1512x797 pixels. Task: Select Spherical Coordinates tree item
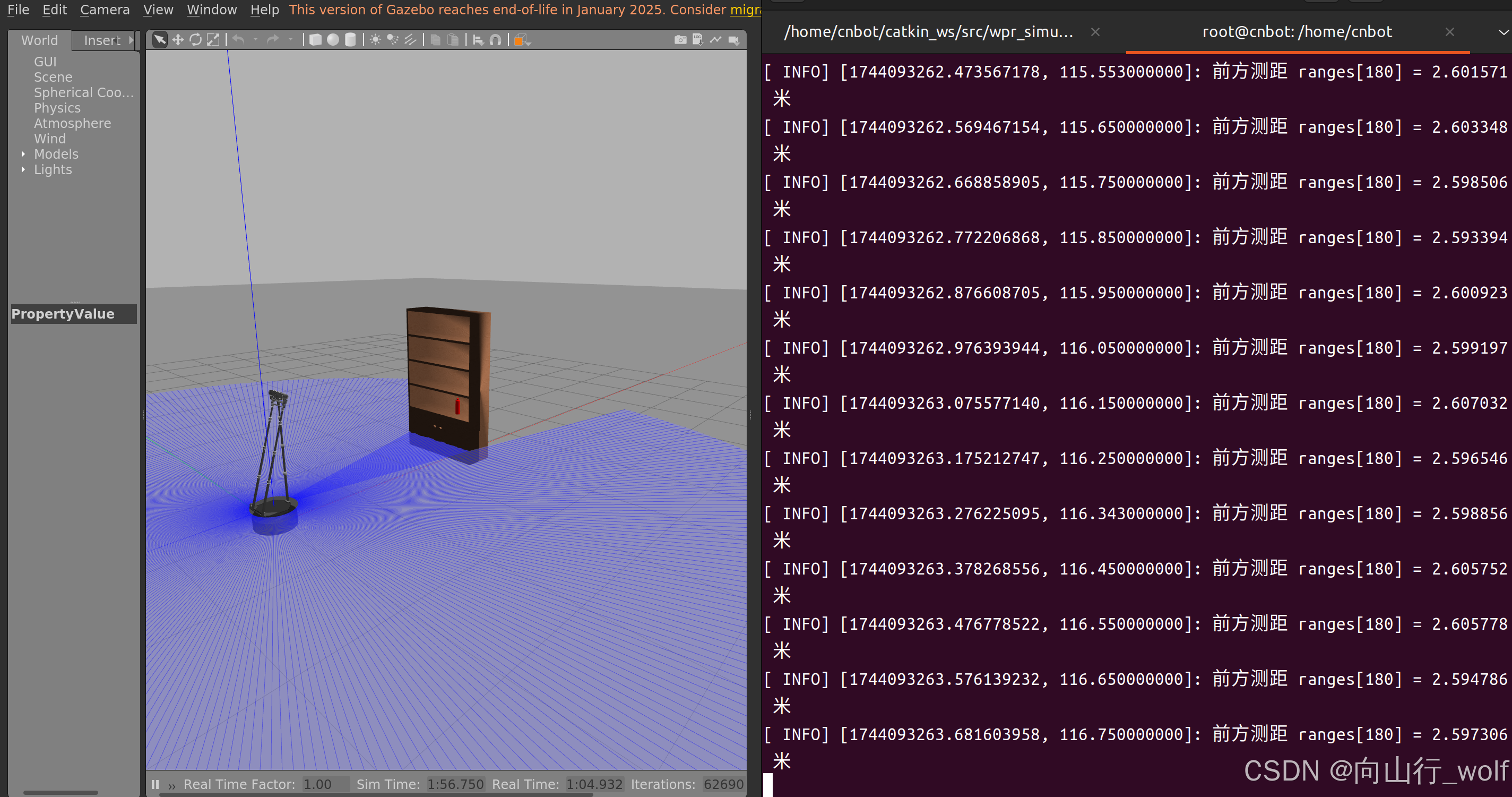click(83, 92)
